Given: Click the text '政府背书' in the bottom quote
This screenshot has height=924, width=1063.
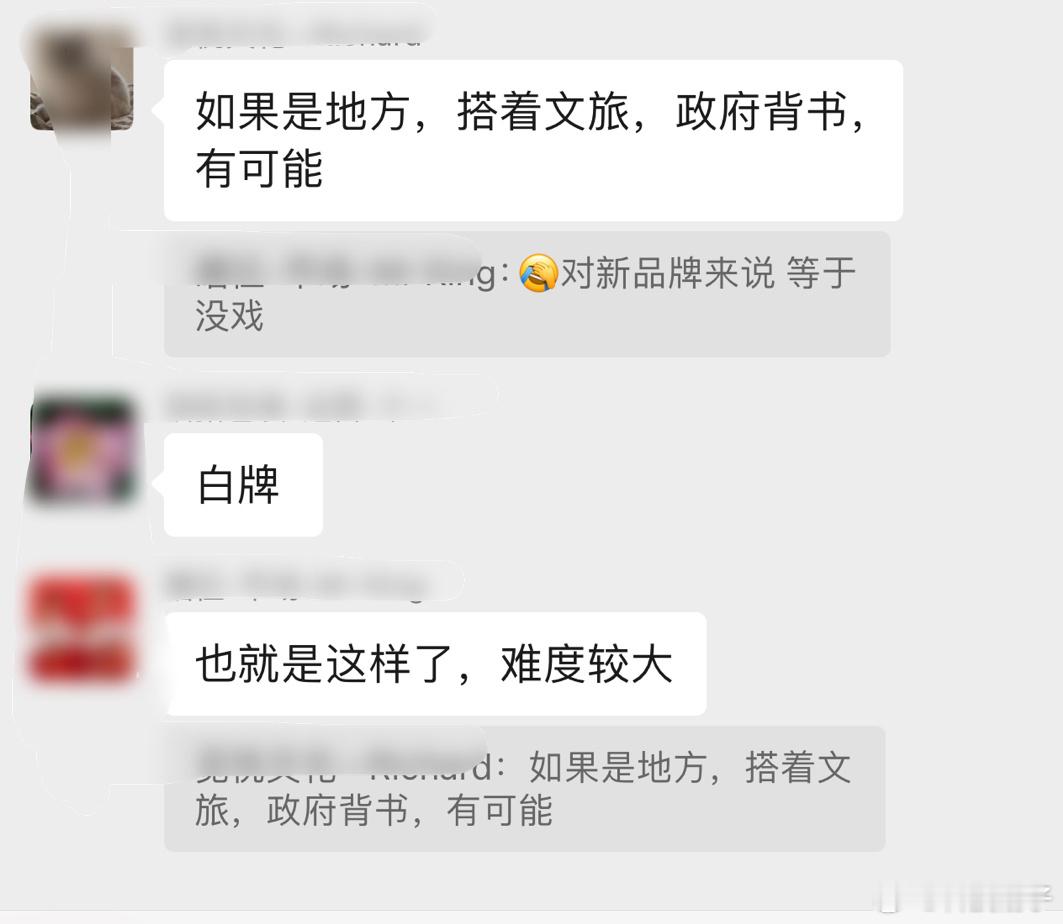Looking at the screenshot, I should 338,810.
